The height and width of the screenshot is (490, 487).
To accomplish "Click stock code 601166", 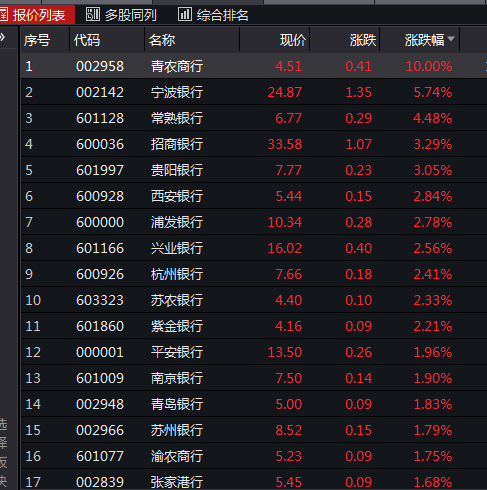I will pyautogui.click(x=100, y=248).
